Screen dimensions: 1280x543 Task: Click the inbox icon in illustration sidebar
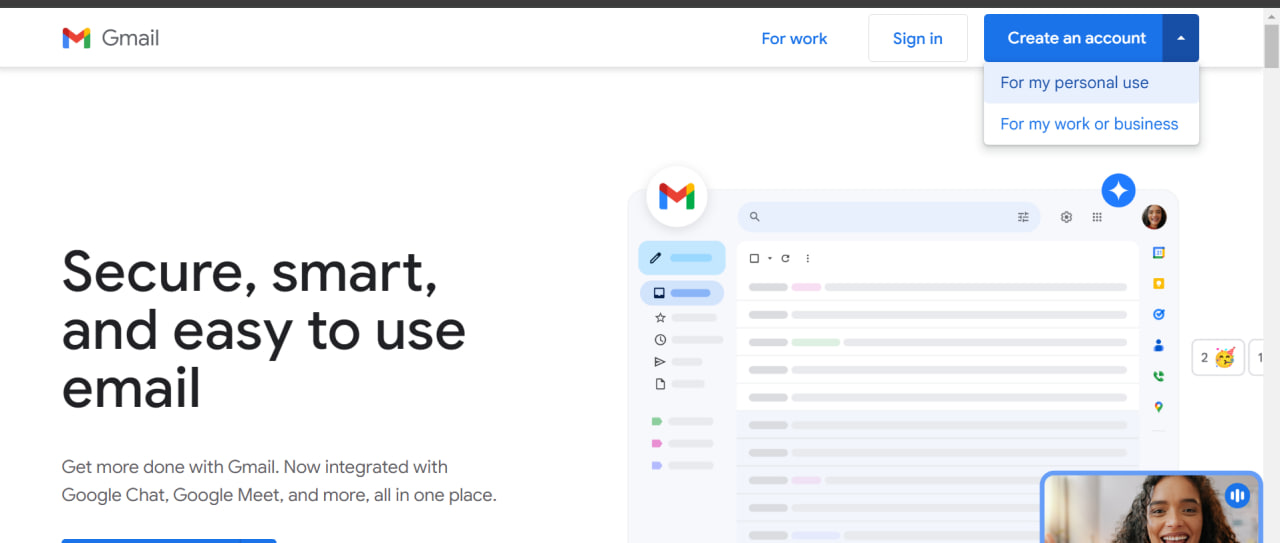pos(659,293)
